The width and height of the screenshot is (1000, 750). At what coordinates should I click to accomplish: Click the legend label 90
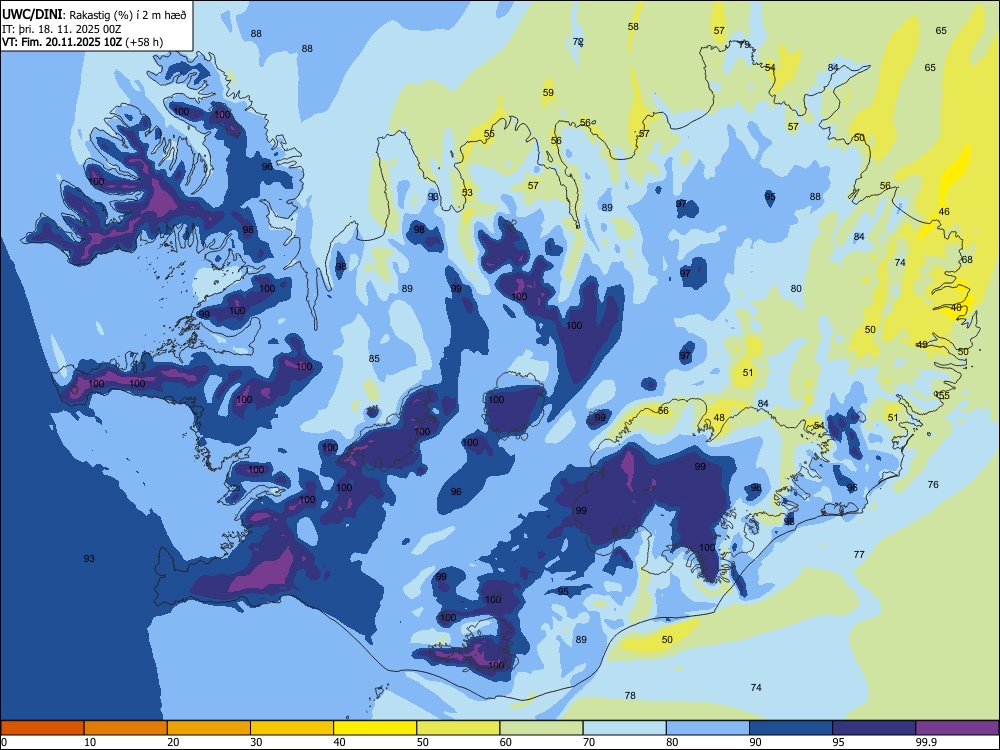tap(756, 742)
